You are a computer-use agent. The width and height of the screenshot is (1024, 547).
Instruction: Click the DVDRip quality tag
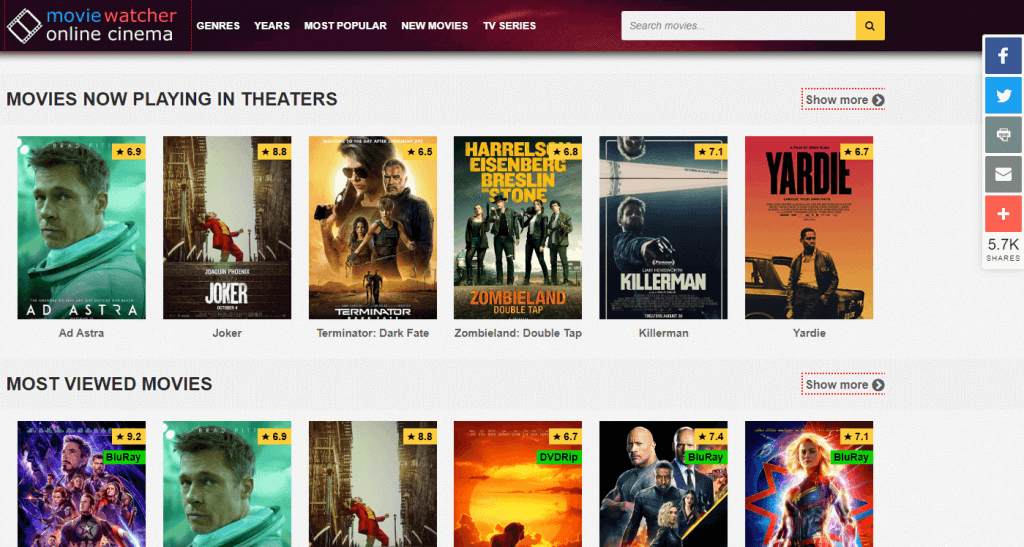558,457
